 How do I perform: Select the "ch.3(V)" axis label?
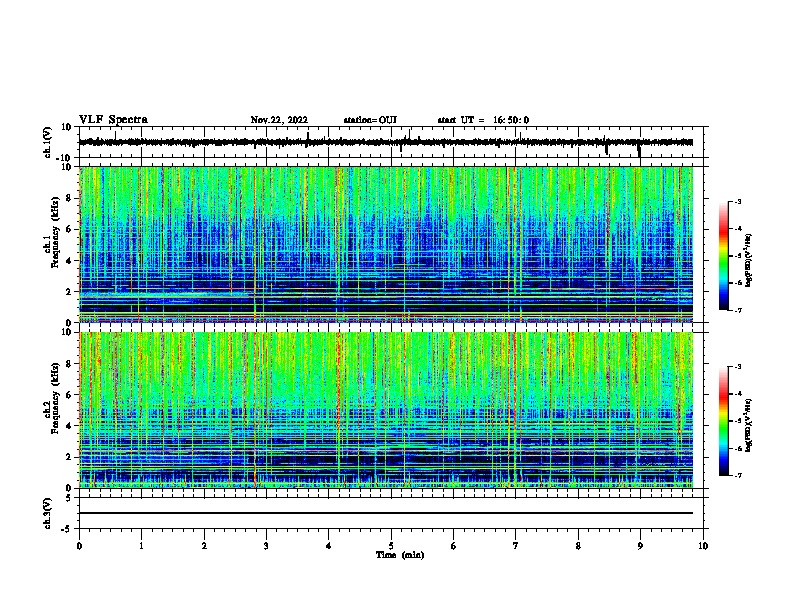click(48, 513)
